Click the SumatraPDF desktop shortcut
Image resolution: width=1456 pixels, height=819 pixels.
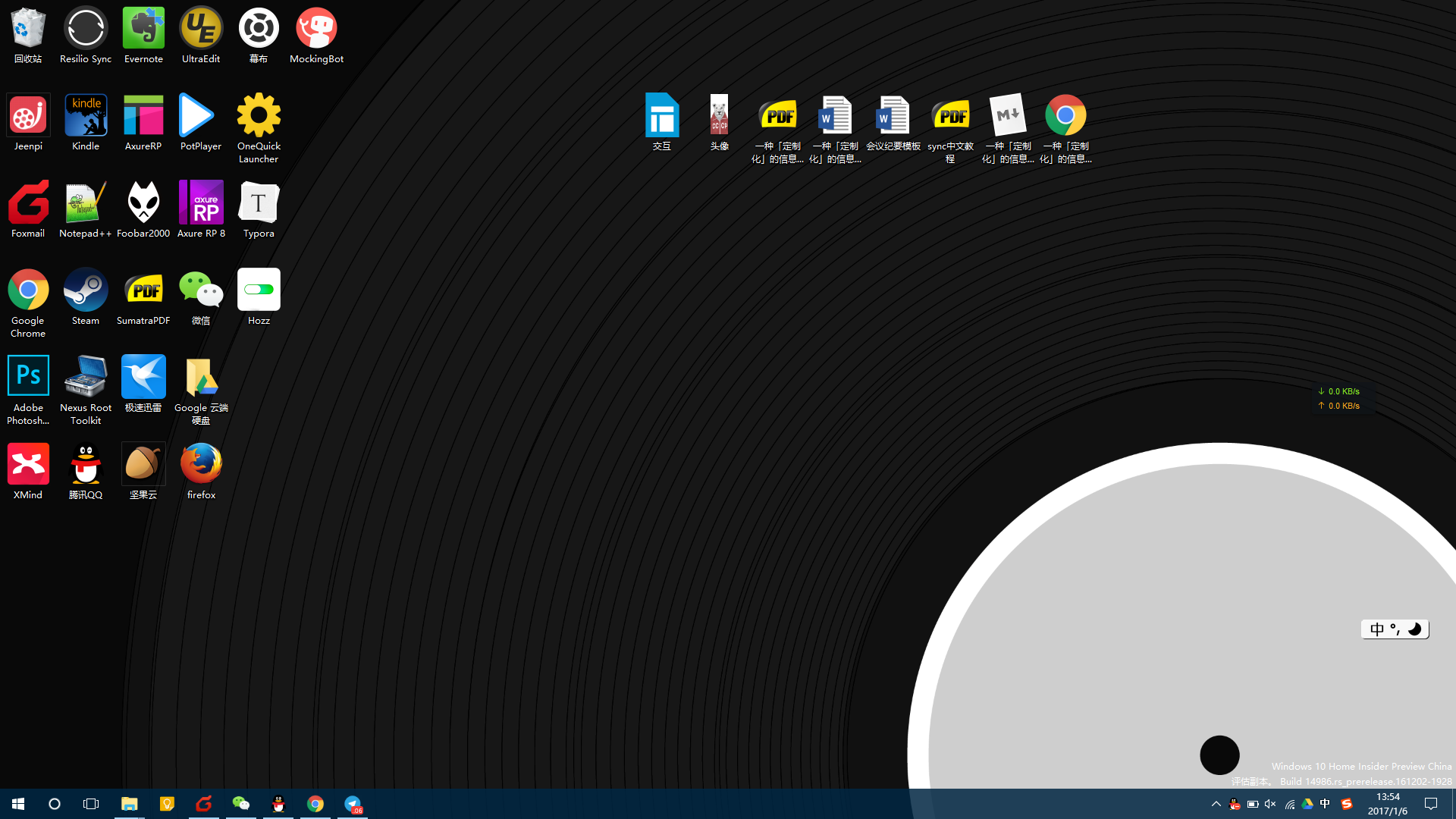(143, 297)
